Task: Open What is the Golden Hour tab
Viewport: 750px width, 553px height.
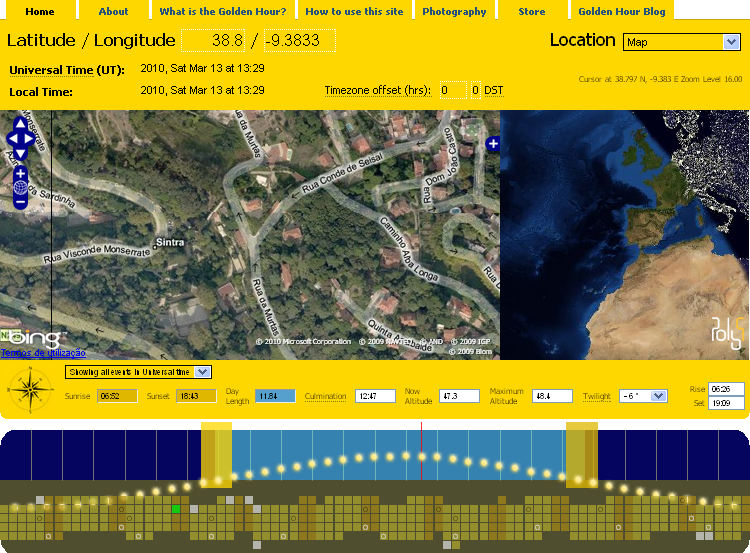Action: (223, 11)
